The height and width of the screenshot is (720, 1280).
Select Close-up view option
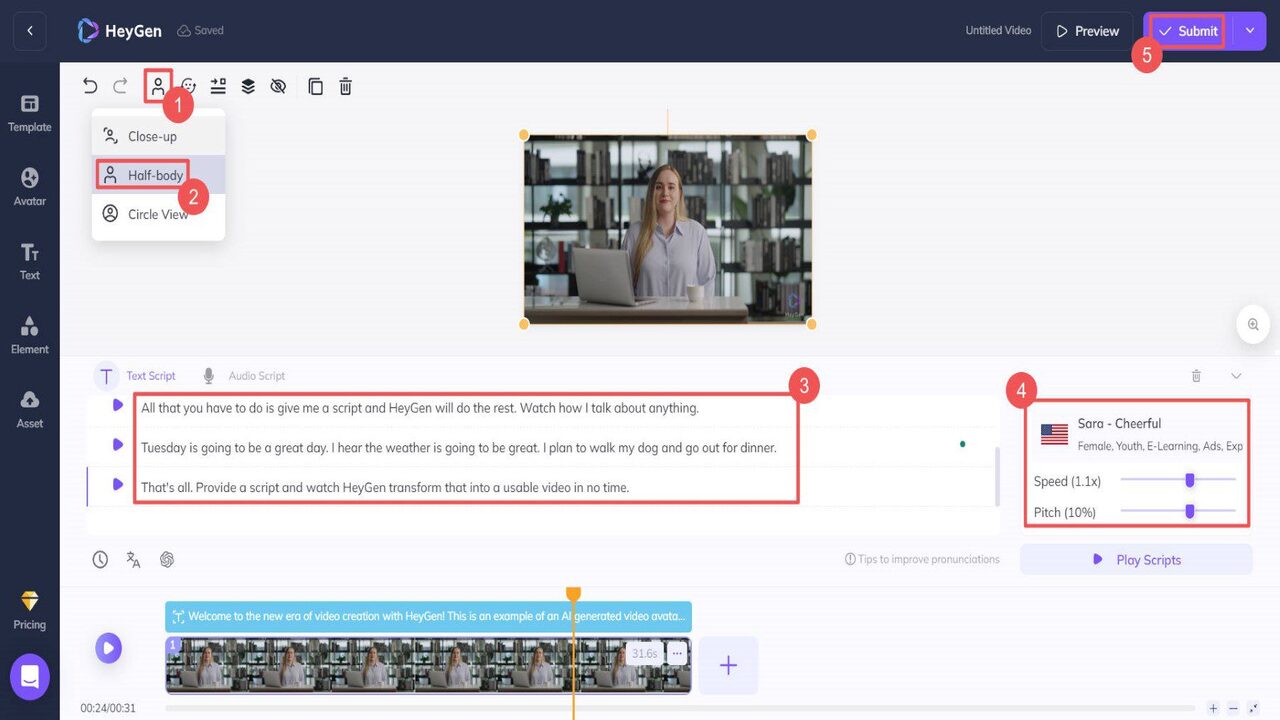pyautogui.click(x=158, y=136)
